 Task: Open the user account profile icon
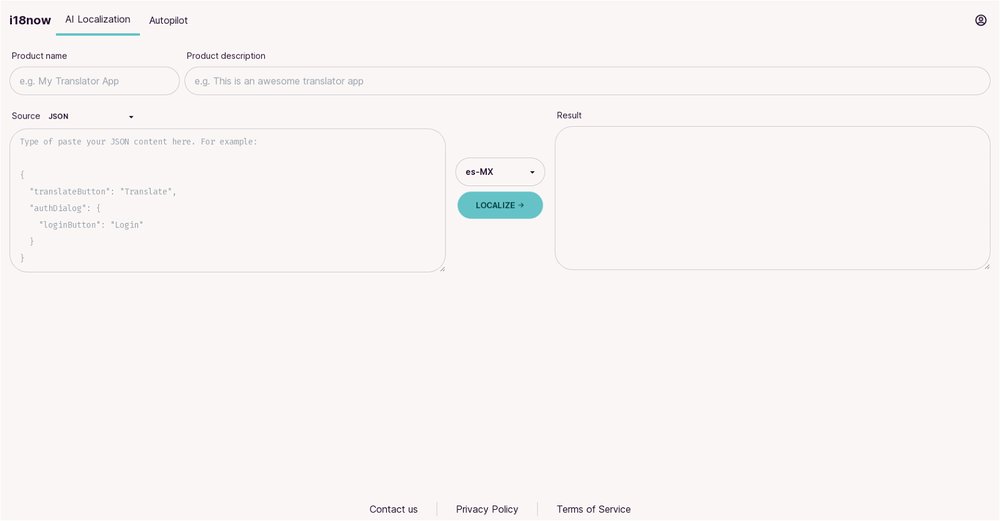click(980, 20)
